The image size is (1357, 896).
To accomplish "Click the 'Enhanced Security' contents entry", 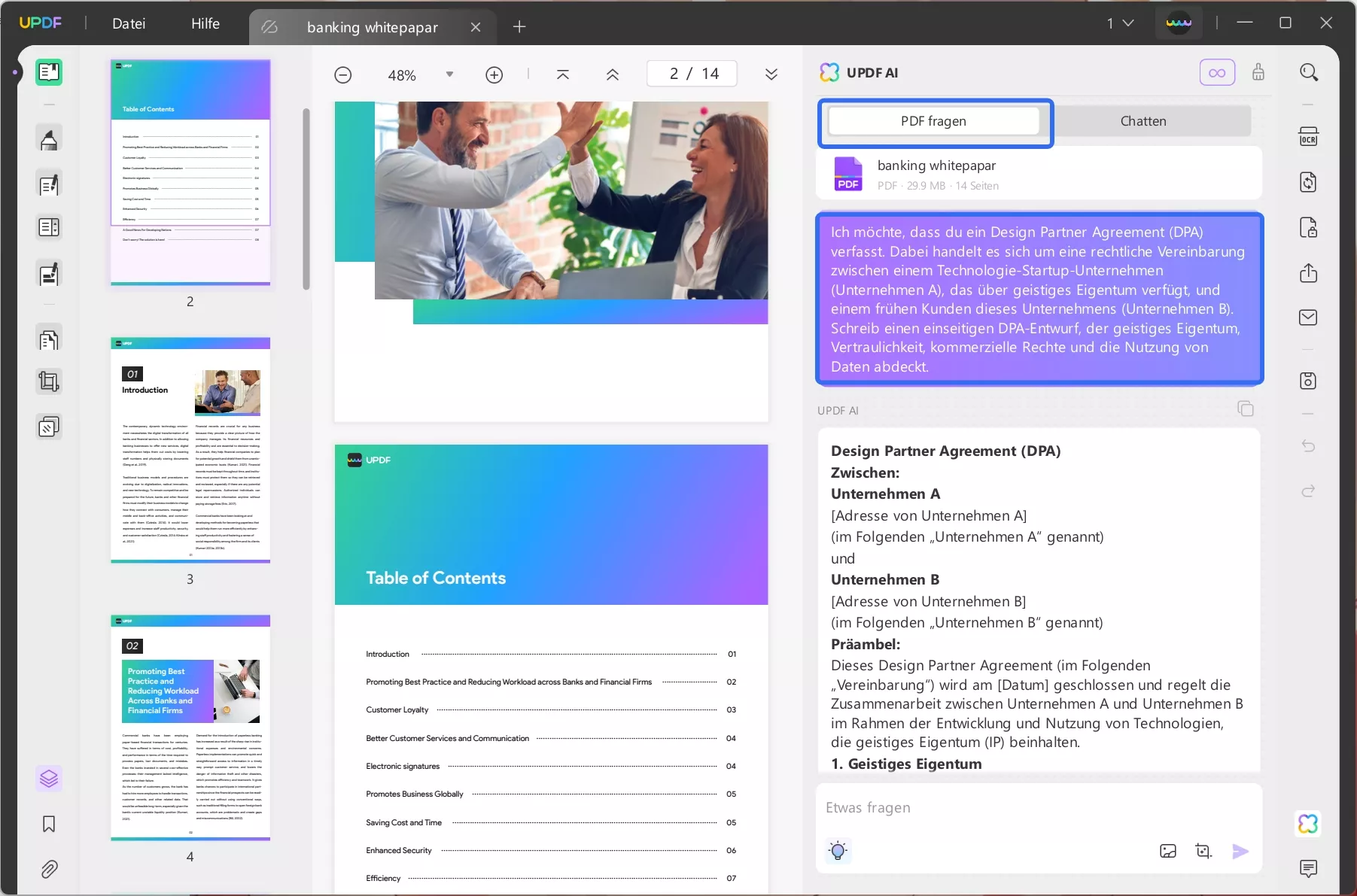I will coord(551,850).
